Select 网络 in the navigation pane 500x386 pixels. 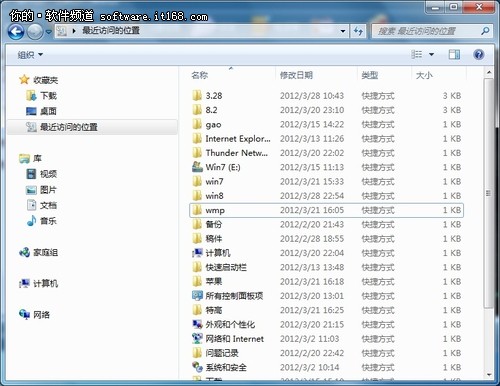click(35, 314)
